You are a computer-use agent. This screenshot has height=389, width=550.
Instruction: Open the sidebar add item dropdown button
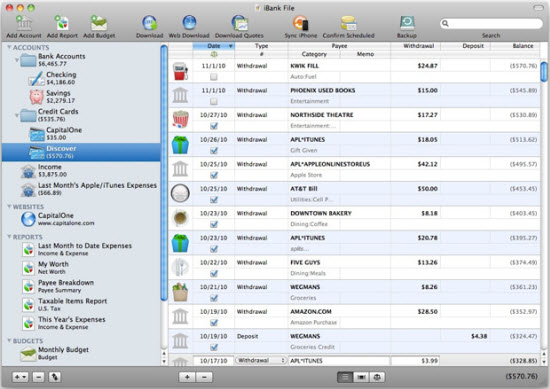[x=20, y=377]
